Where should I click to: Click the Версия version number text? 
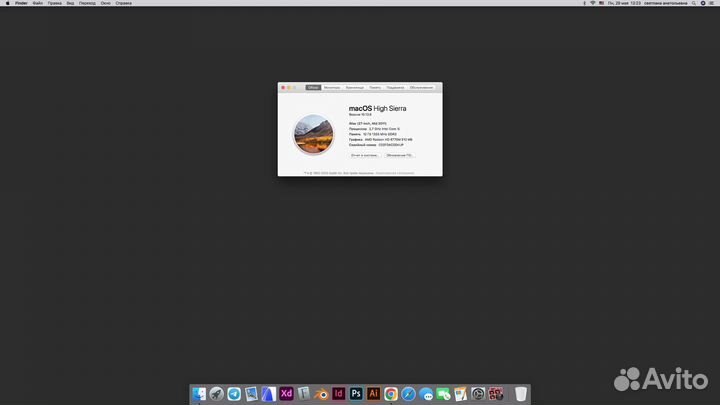pyautogui.click(x=360, y=114)
